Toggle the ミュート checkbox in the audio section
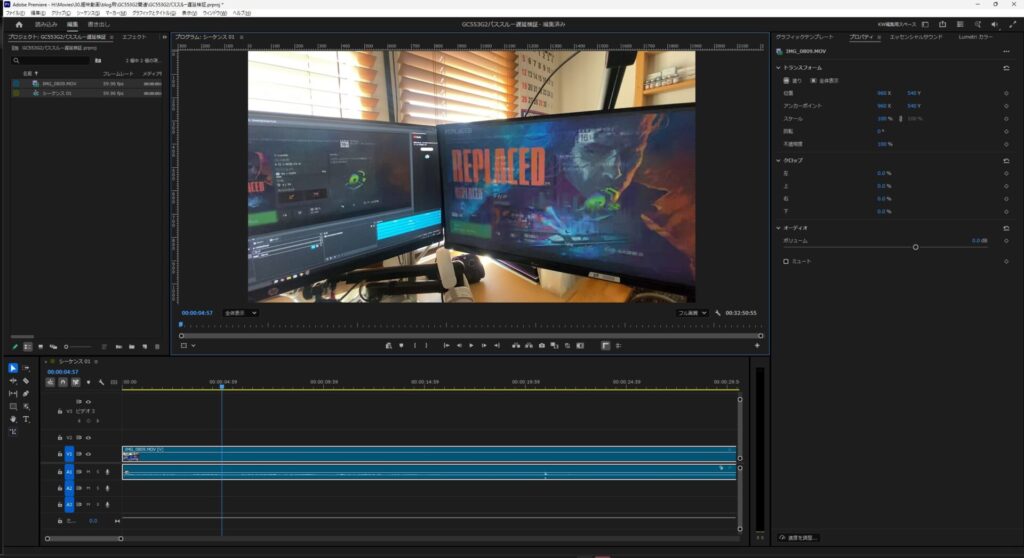This screenshot has height=558, width=1024. tap(786, 261)
